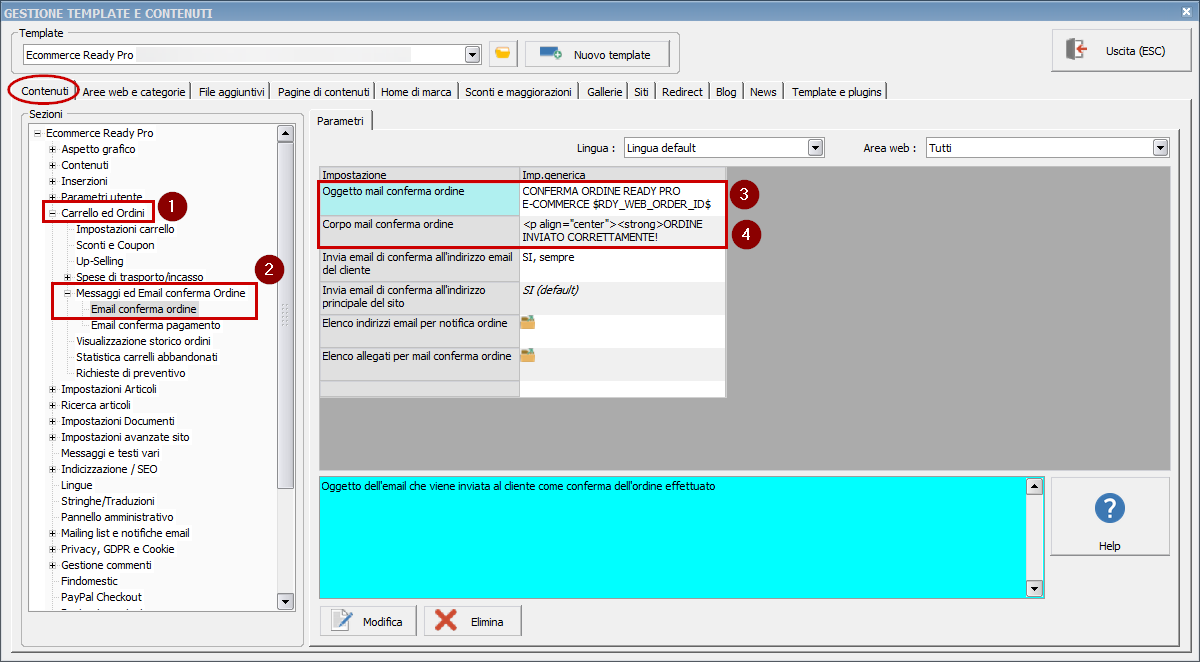Switch to Template e plugins tab
The width and height of the screenshot is (1200, 662).
[837, 92]
